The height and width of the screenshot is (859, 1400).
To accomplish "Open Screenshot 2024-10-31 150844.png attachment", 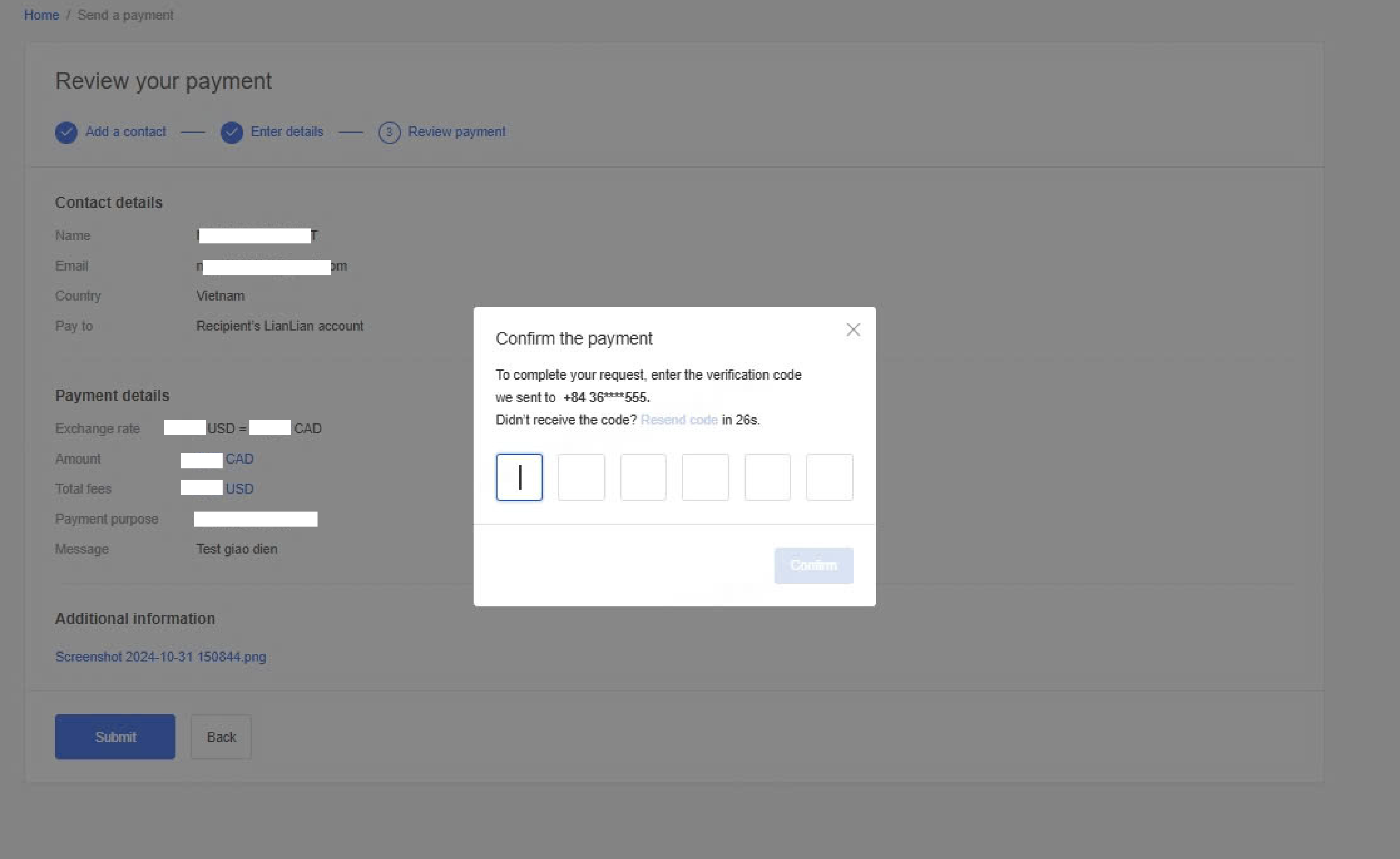I will click(160, 657).
